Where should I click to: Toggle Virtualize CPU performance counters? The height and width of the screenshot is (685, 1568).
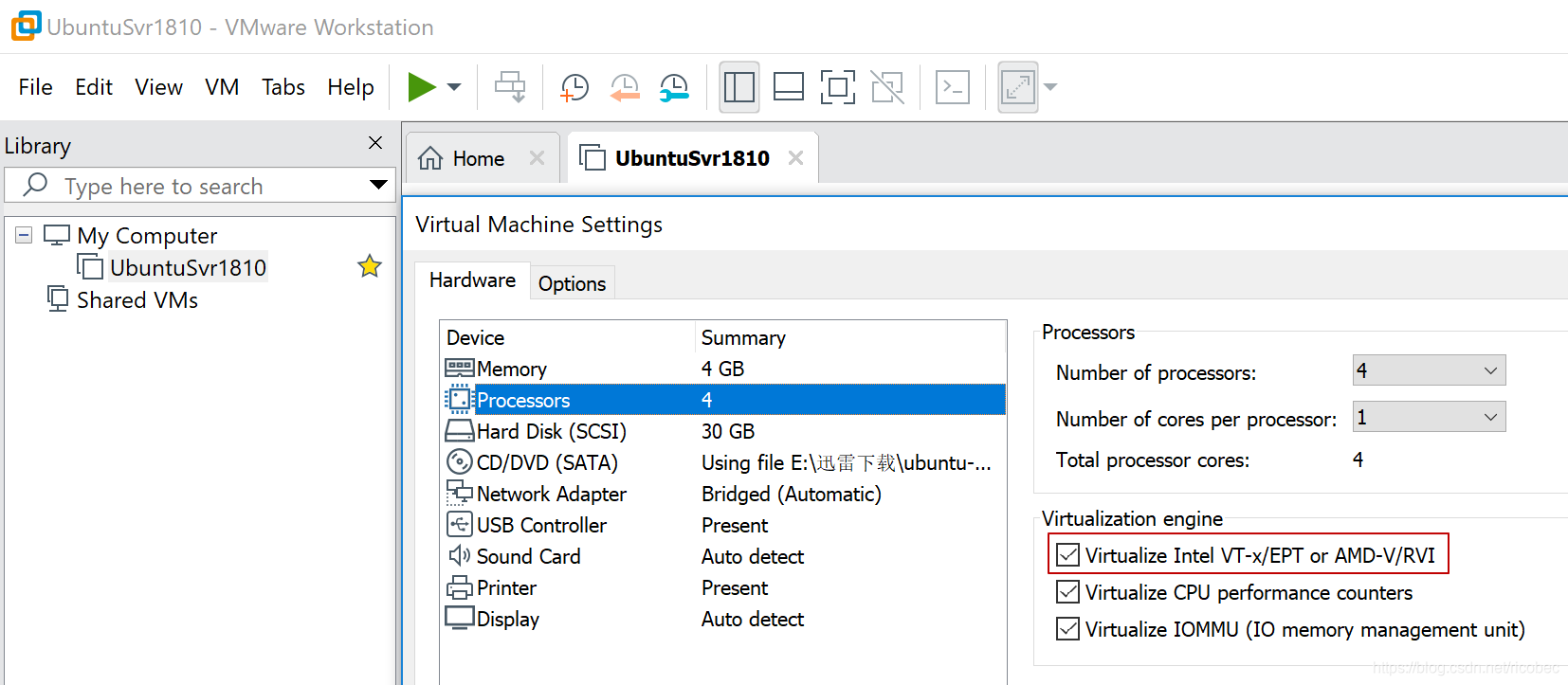[1068, 592]
